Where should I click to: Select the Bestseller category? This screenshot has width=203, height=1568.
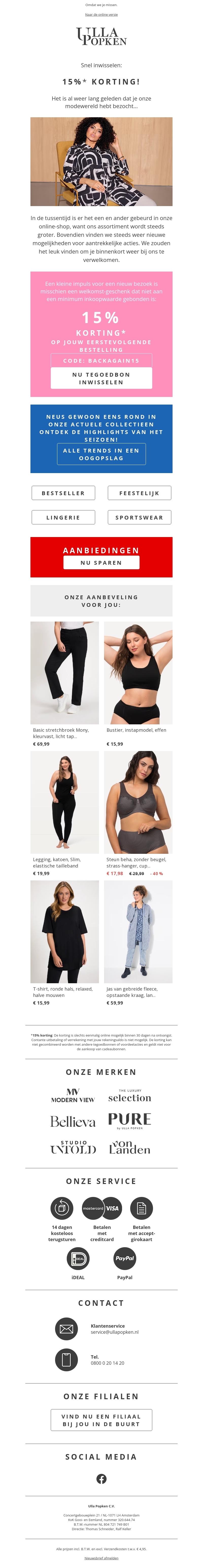click(63, 493)
